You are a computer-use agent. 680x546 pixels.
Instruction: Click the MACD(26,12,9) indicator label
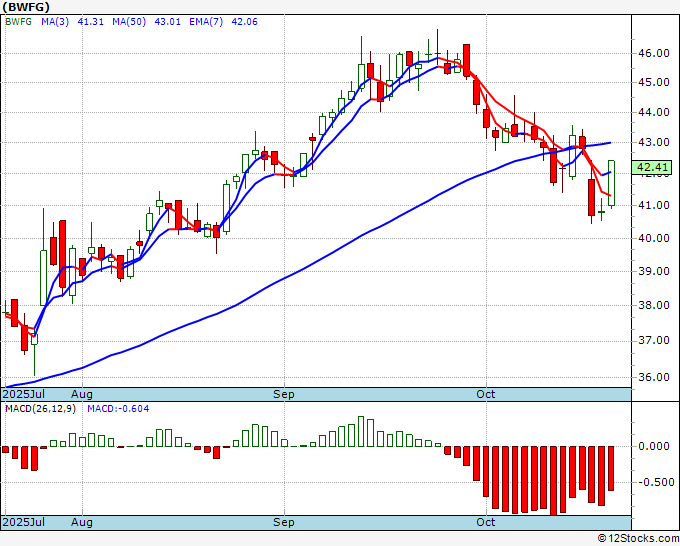point(40,409)
